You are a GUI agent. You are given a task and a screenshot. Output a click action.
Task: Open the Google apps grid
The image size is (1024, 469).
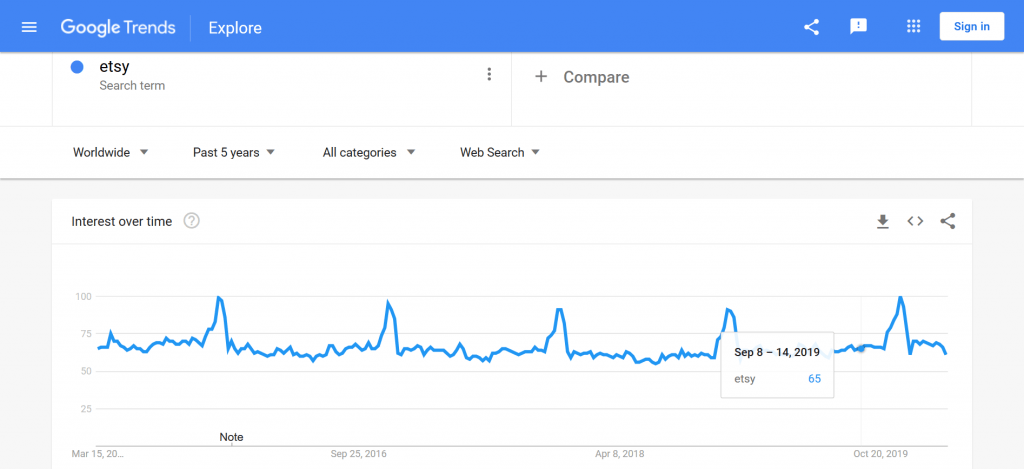point(914,27)
